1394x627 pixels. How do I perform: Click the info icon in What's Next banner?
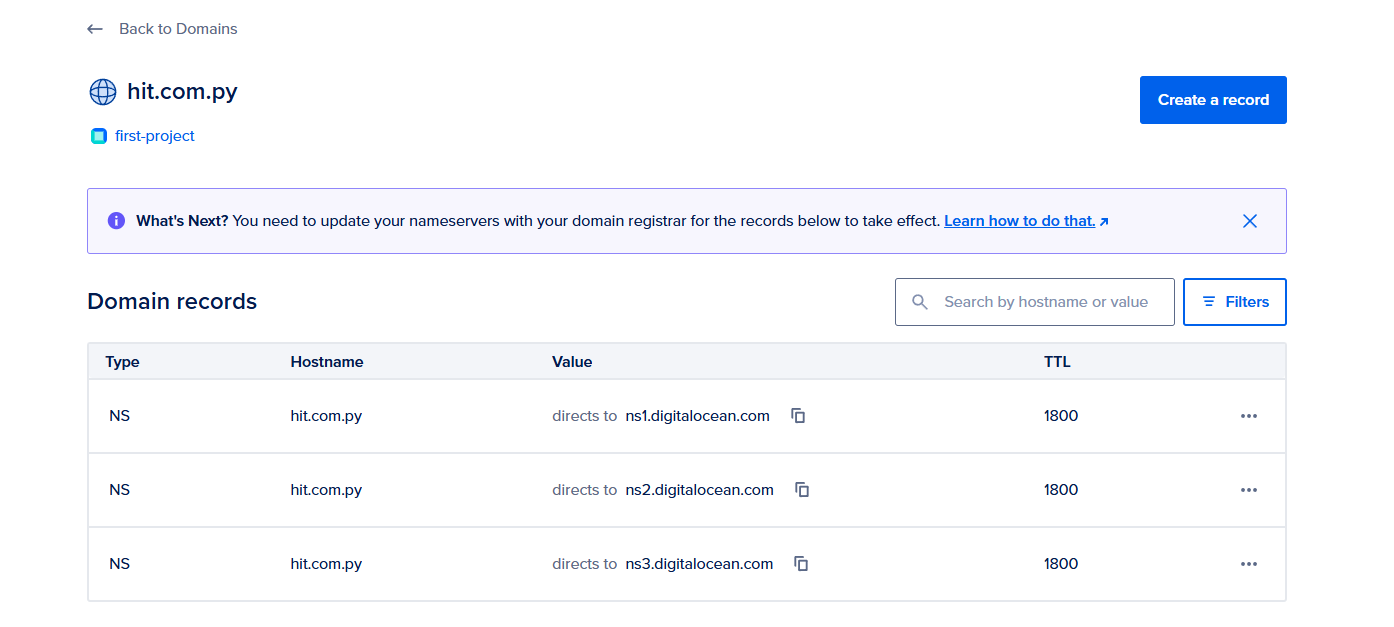pos(116,221)
